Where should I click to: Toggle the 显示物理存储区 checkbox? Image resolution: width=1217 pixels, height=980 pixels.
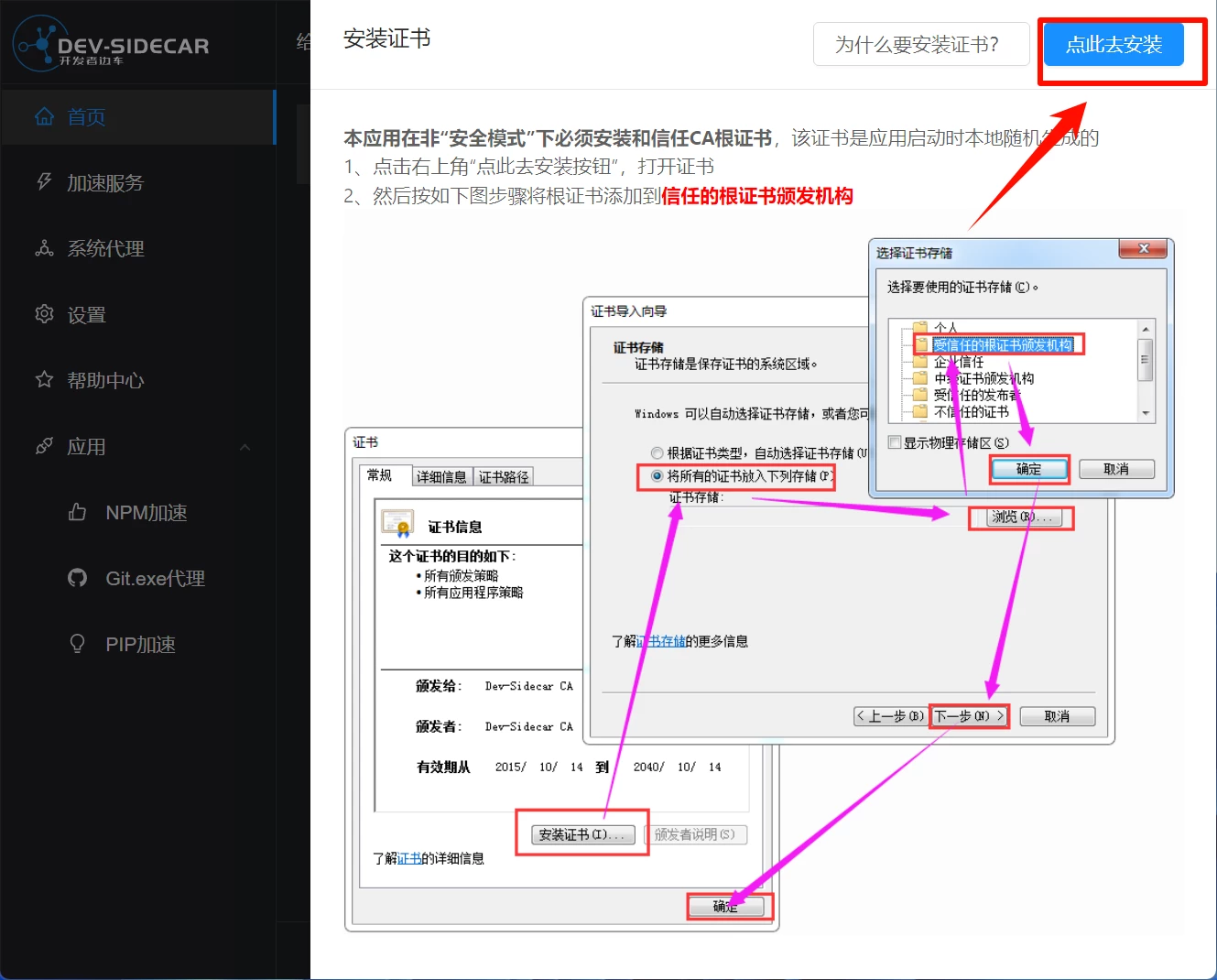pyautogui.click(x=895, y=442)
